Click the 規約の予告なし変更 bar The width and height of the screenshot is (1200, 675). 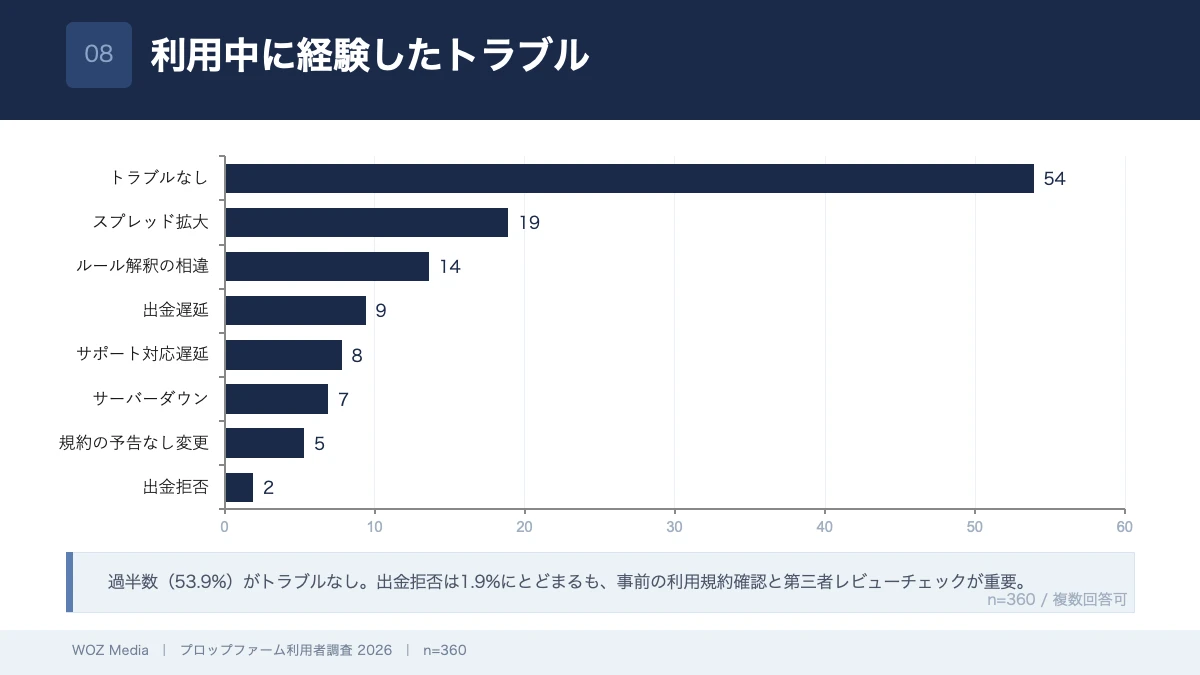point(264,443)
